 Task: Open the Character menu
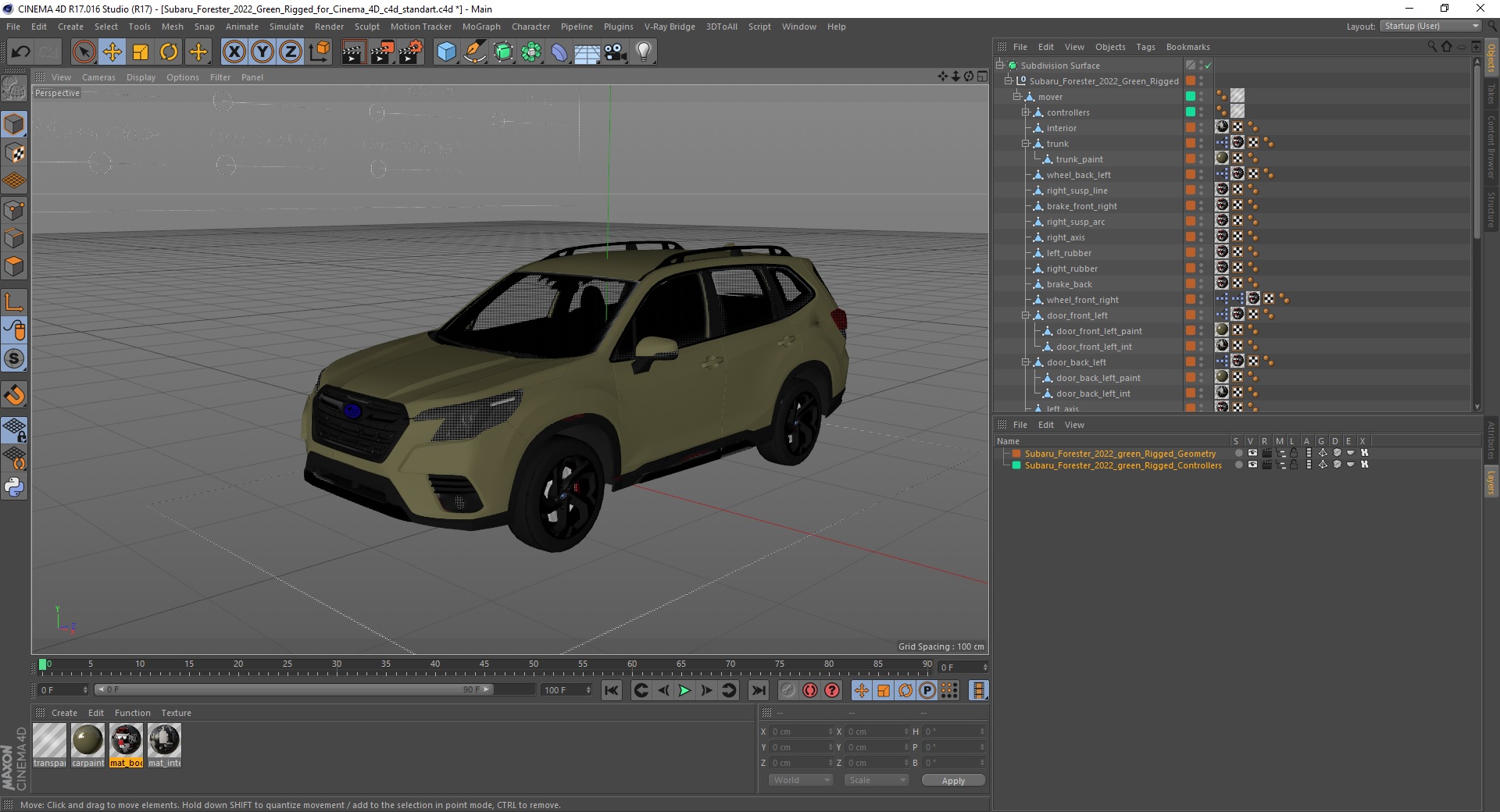coord(530,27)
